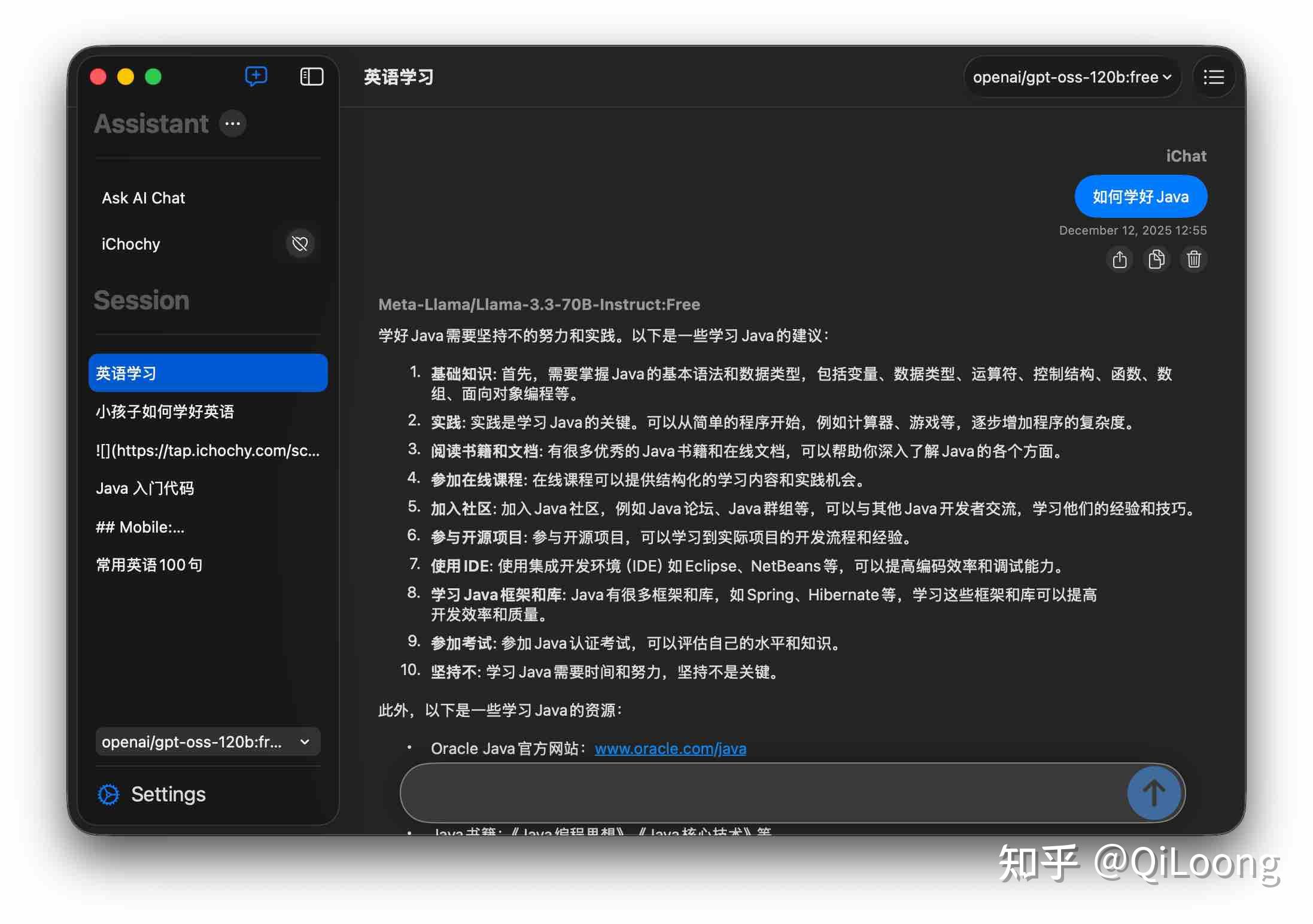Open the www.oracle.com/java link

click(x=670, y=748)
